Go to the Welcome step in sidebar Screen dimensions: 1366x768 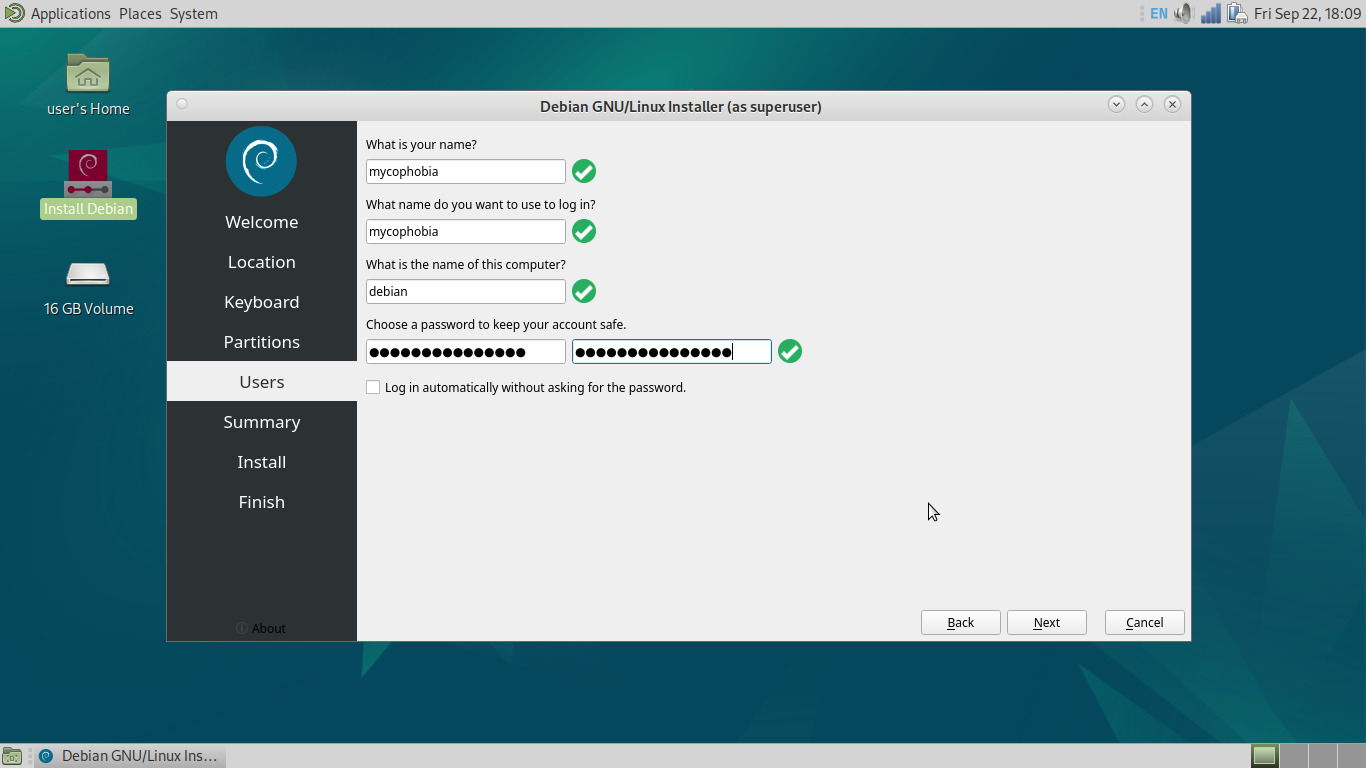point(262,222)
